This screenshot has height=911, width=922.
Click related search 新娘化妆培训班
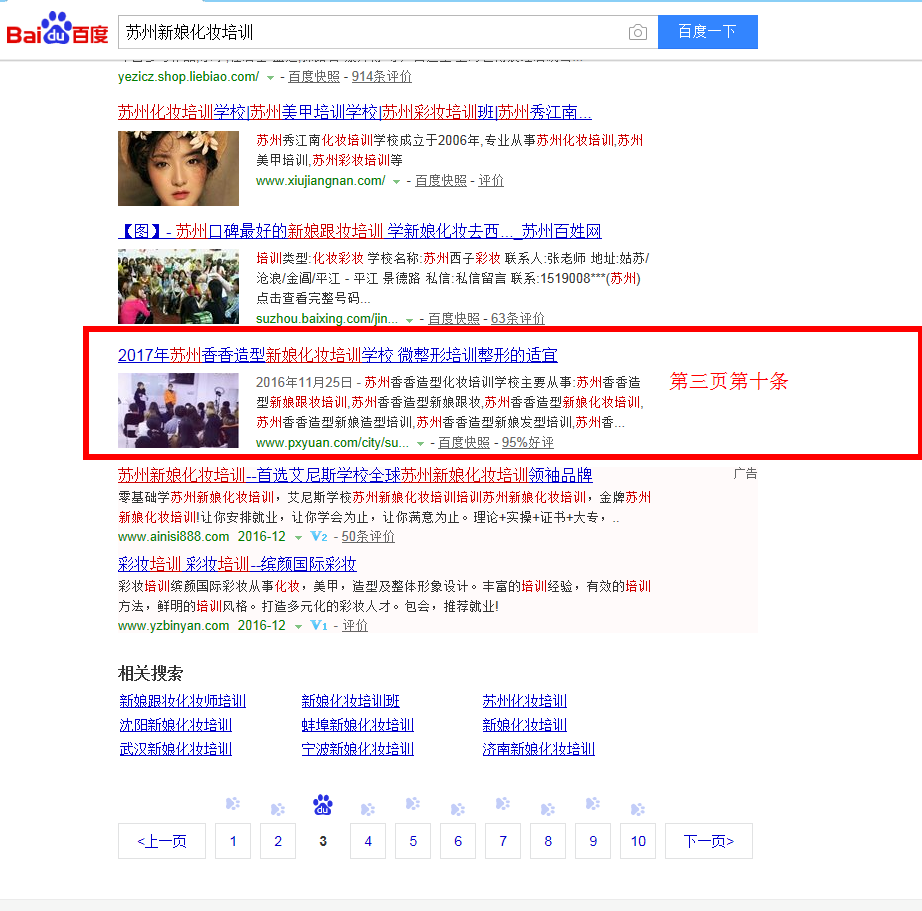pyautogui.click(x=350, y=700)
